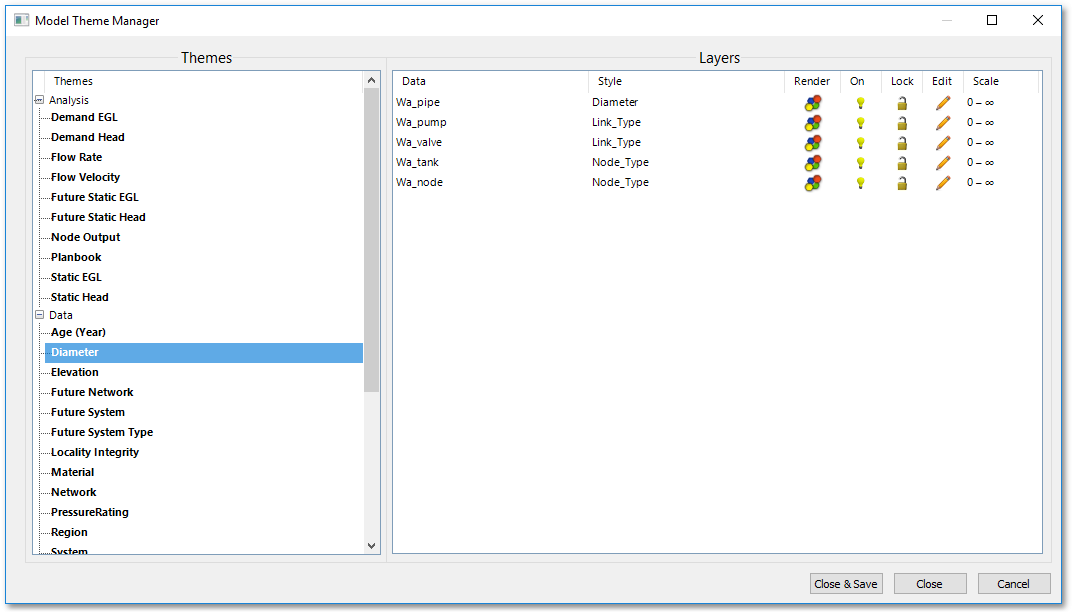
Task: Maximize the Model Theme Manager window
Action: [x=992, y=21]
